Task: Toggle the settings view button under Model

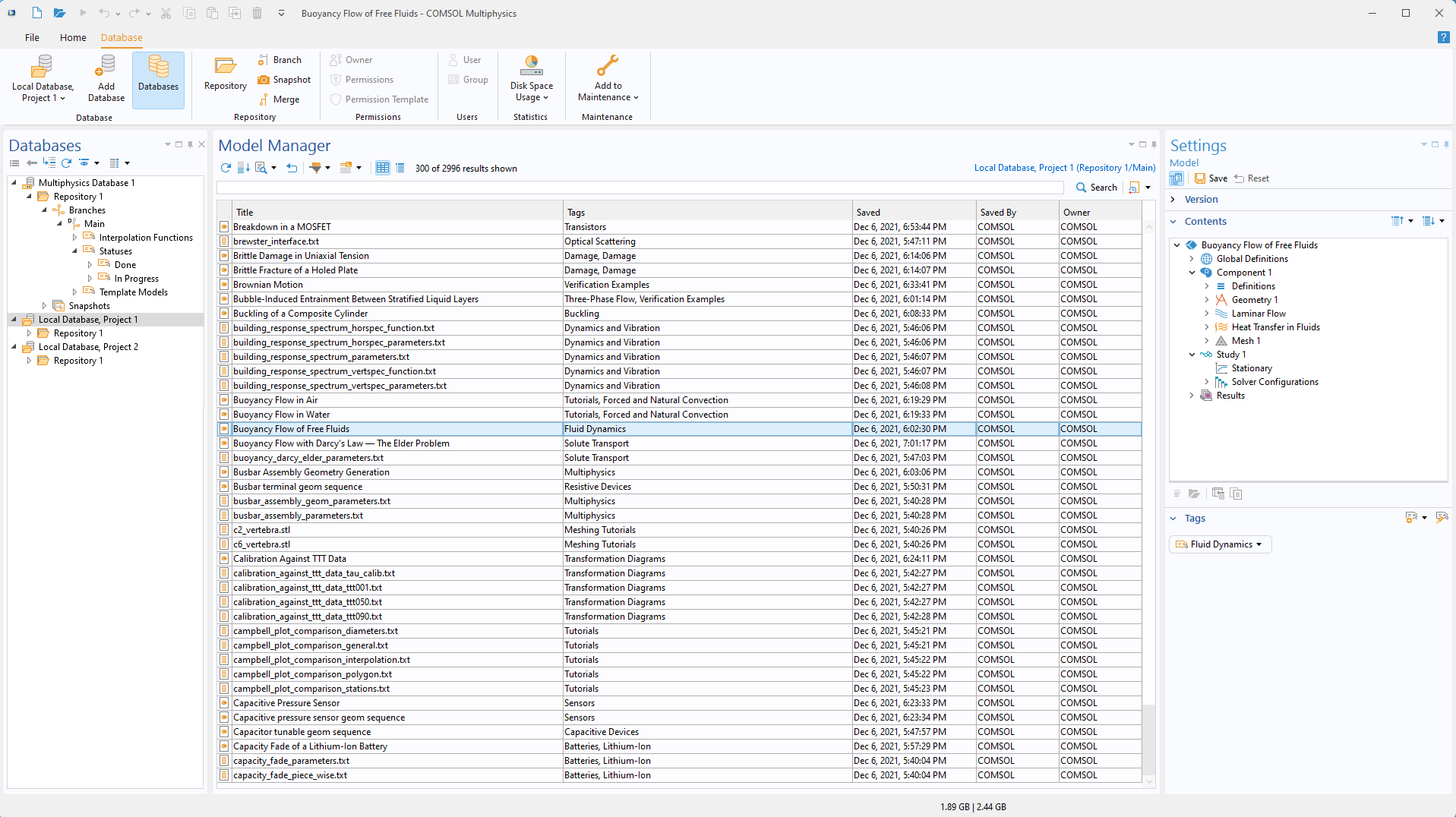Action: tap(1176, 178)
